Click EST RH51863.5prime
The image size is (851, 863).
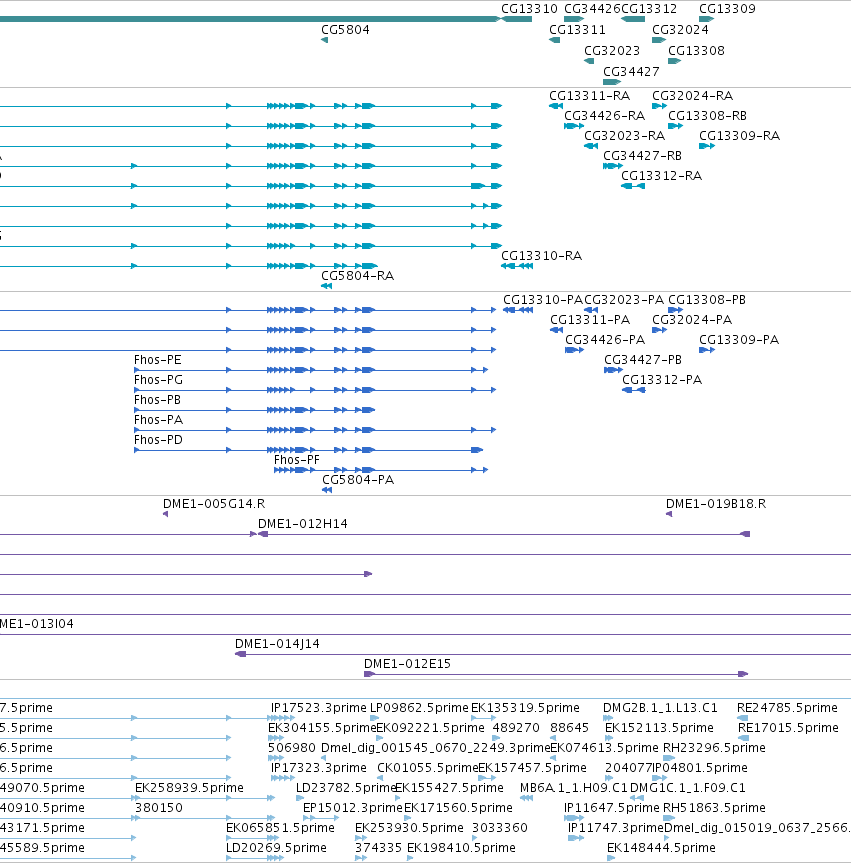[714, 808]
